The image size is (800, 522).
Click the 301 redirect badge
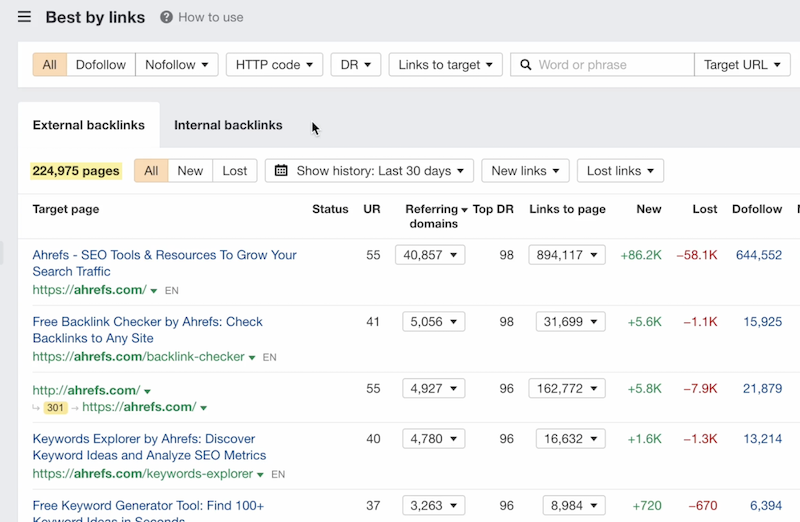click(55, 408)
